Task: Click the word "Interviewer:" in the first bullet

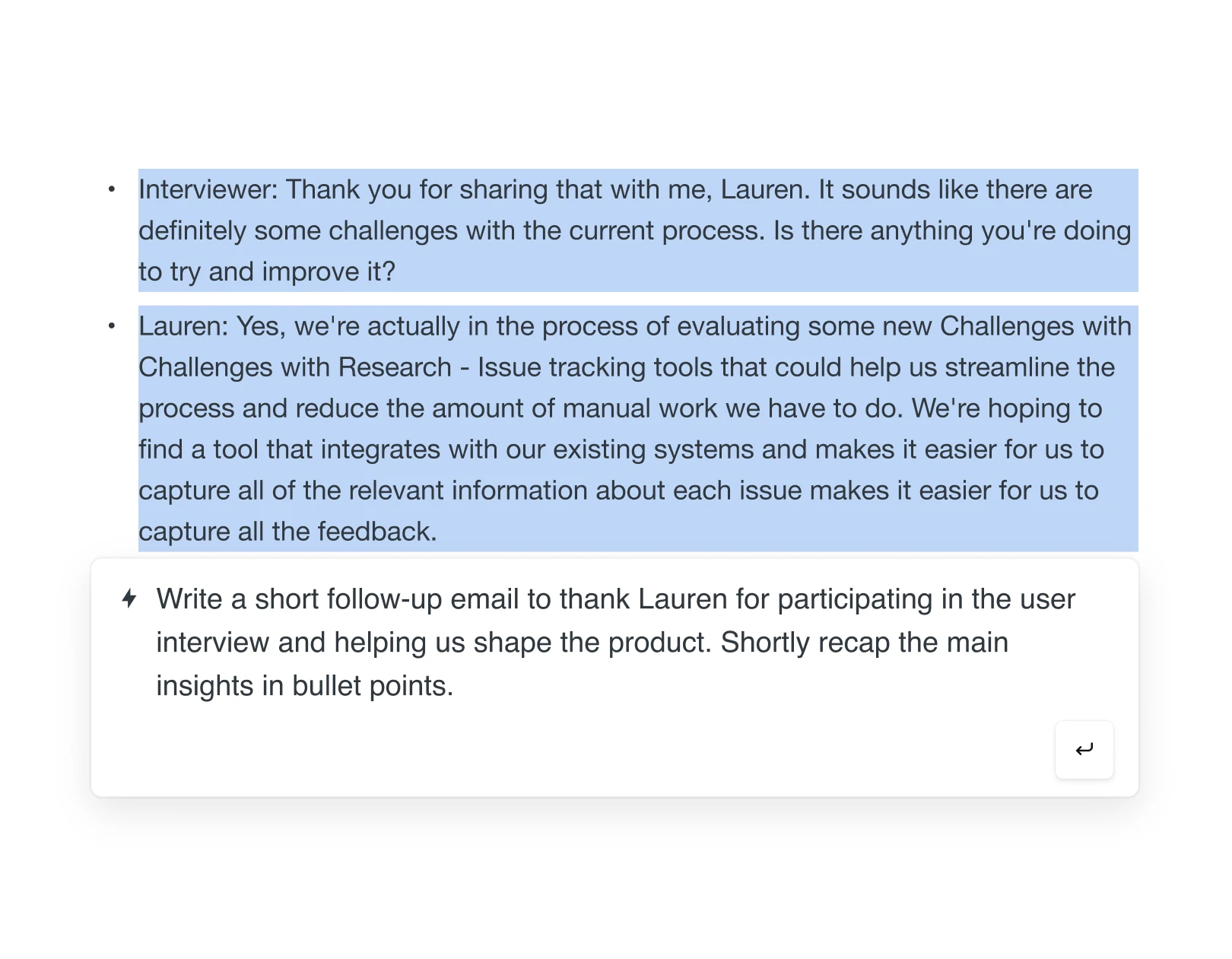Action: click(x=208, y=189)
